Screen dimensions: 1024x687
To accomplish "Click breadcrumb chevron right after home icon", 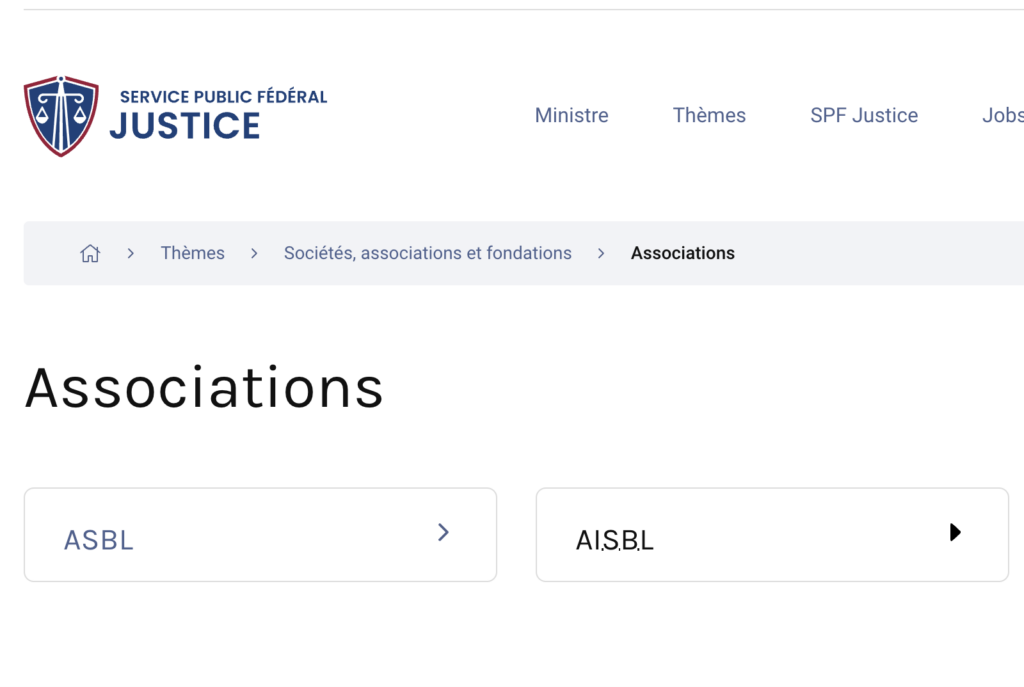I will (x=130, y=254).
